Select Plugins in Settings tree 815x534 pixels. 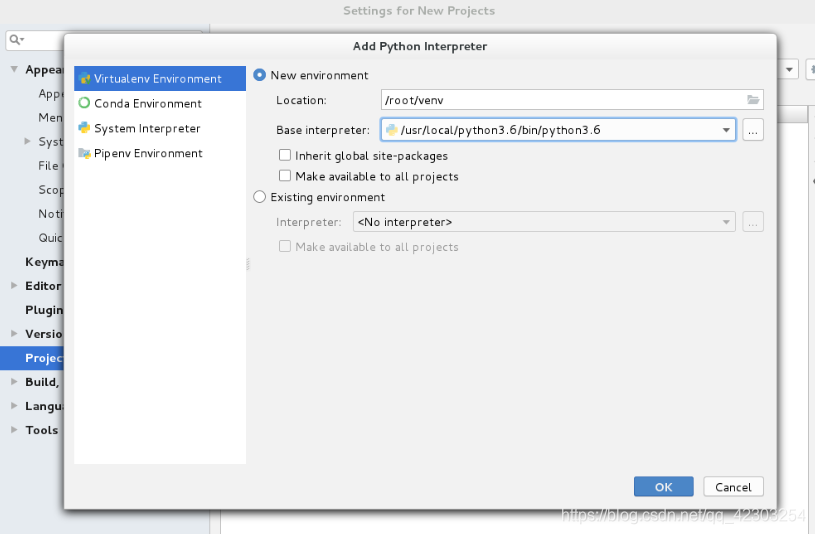click(44, 310)
